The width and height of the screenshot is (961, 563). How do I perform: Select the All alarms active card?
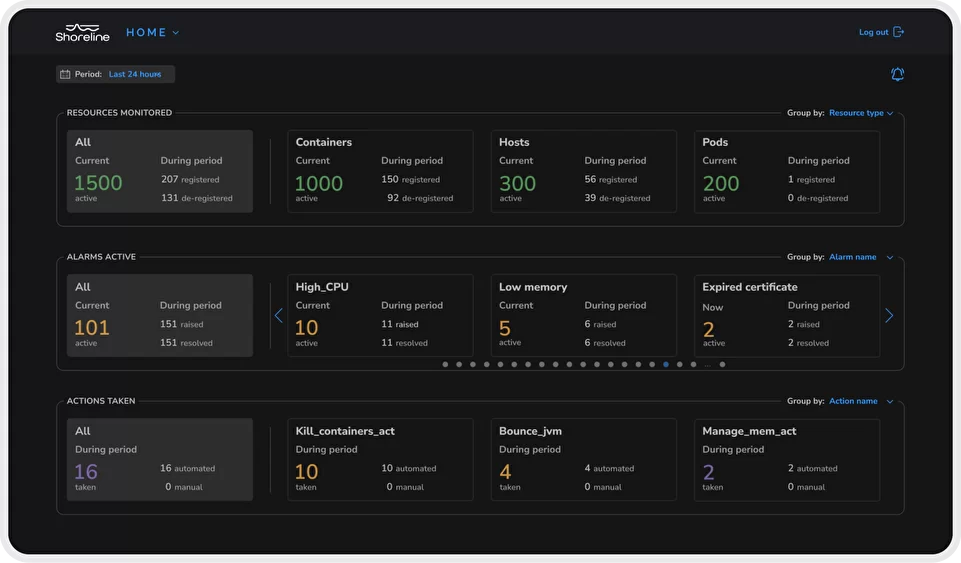click(x=160, y=316)
